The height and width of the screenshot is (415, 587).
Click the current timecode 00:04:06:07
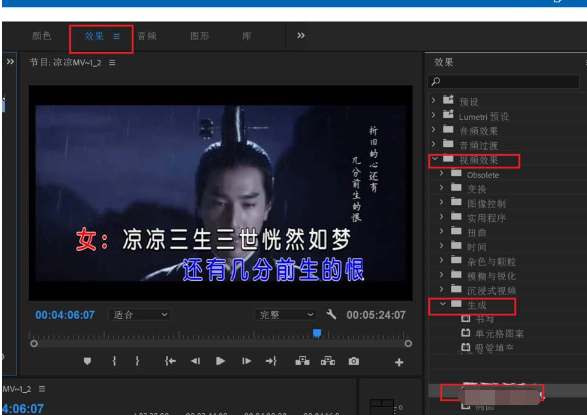click(65, 315)
